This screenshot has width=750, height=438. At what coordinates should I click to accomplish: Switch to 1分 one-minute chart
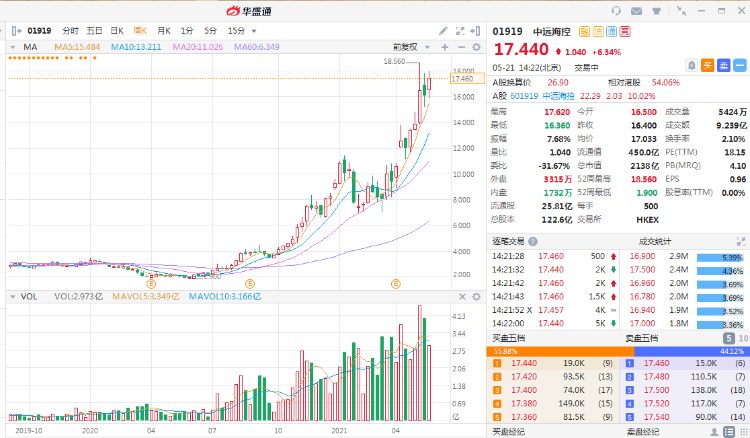[187, 31]
